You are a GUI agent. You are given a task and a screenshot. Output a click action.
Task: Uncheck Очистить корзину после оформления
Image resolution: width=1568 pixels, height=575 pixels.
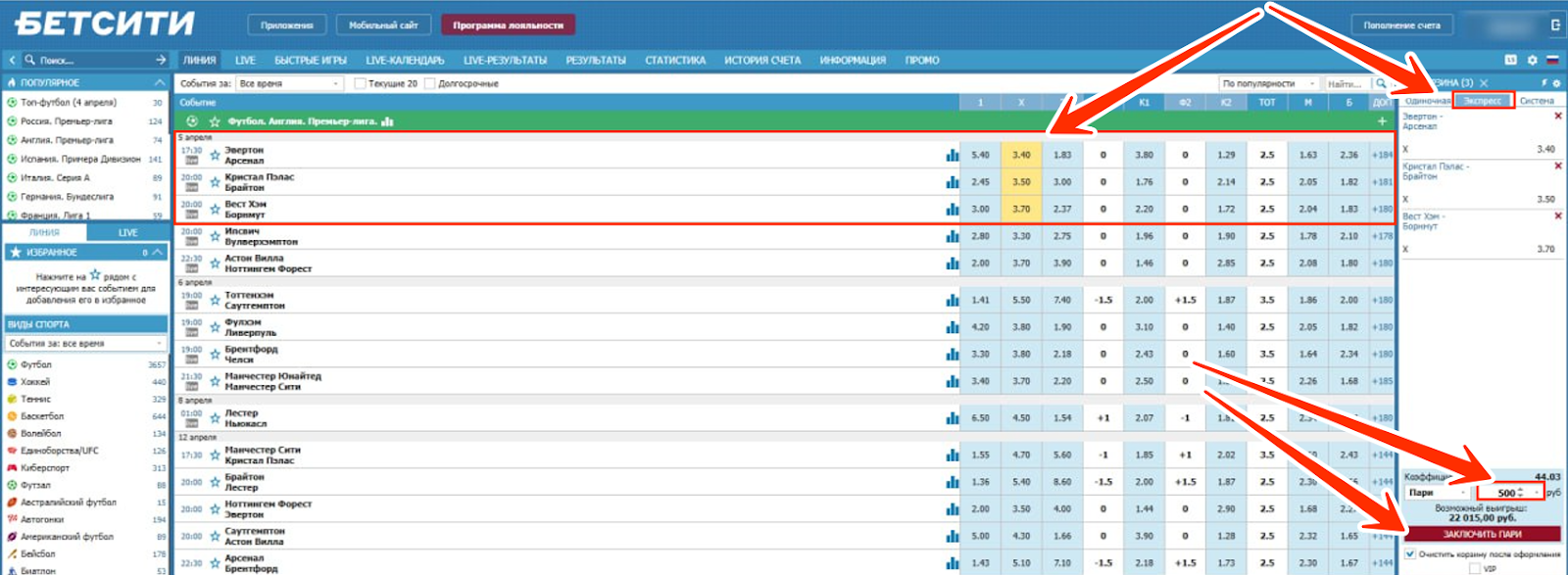pyautogui.click(x=1410, y=554)
